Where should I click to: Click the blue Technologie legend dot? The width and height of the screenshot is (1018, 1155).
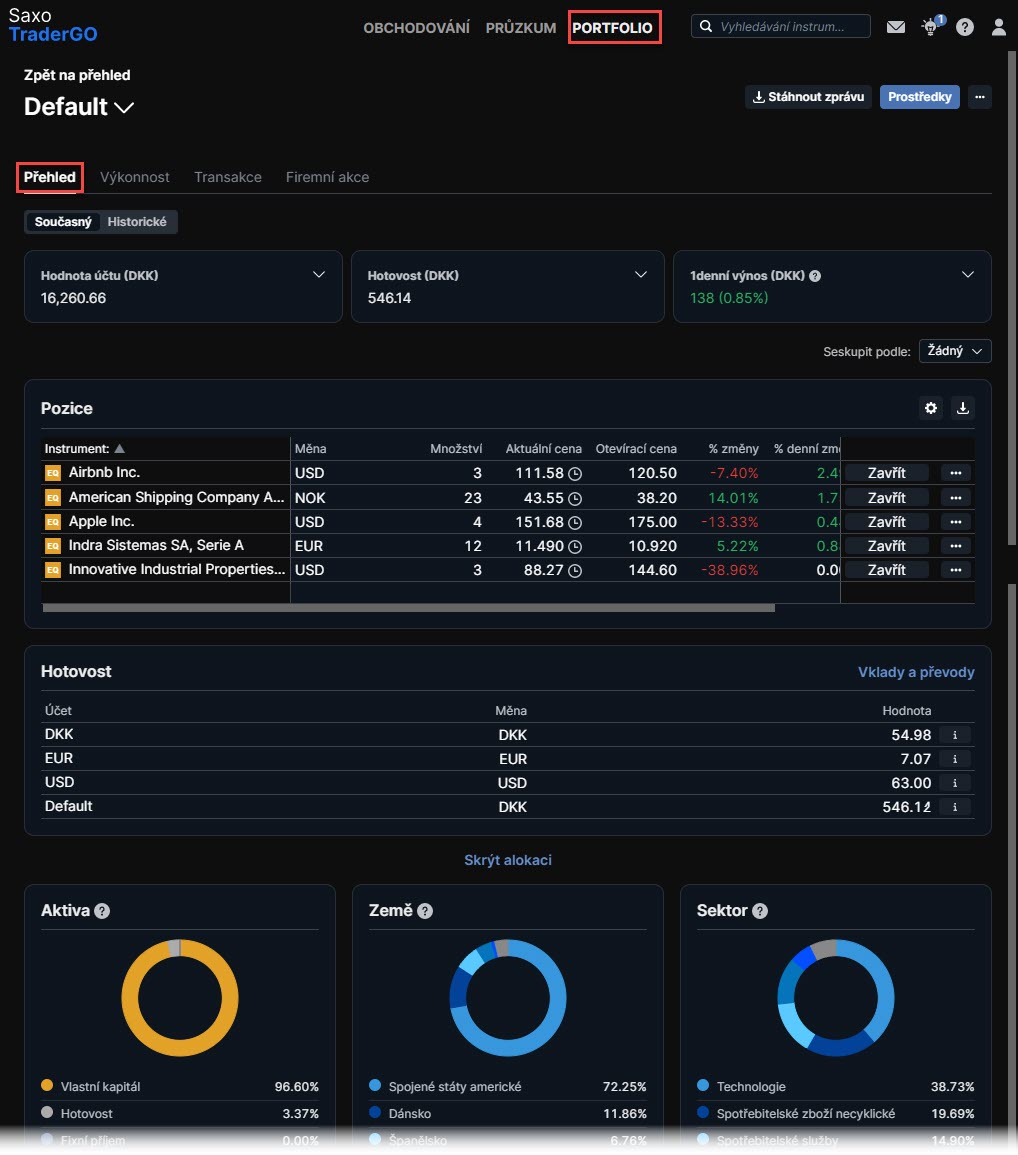pyautogui.click(x=703, y=1085)
